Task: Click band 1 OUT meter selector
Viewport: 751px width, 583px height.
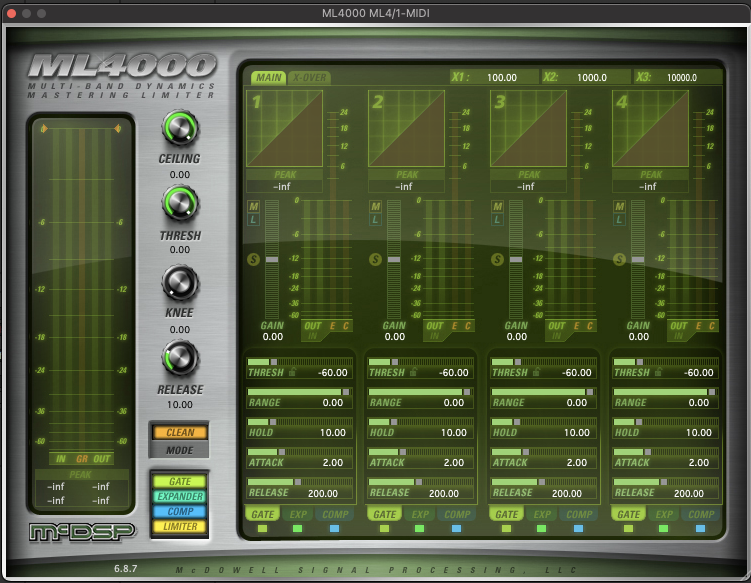Action: 313,326
